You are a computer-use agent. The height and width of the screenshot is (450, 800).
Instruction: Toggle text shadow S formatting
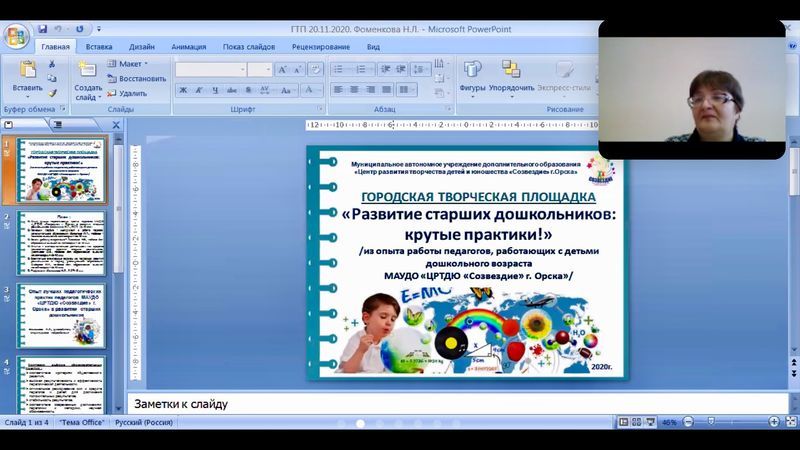point(248,90)
